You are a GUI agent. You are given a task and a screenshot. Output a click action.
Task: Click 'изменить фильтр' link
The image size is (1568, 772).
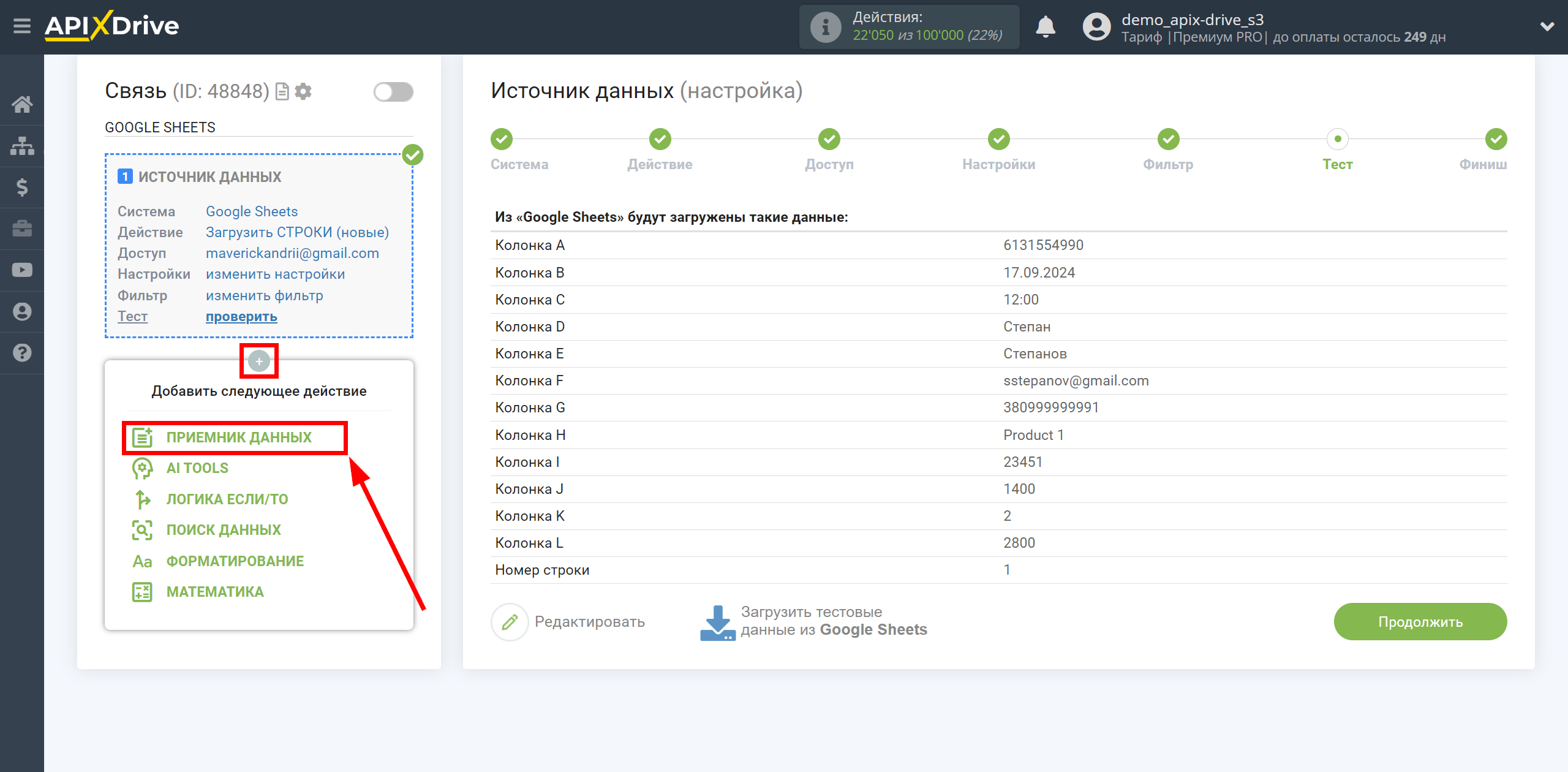(264, 295)
